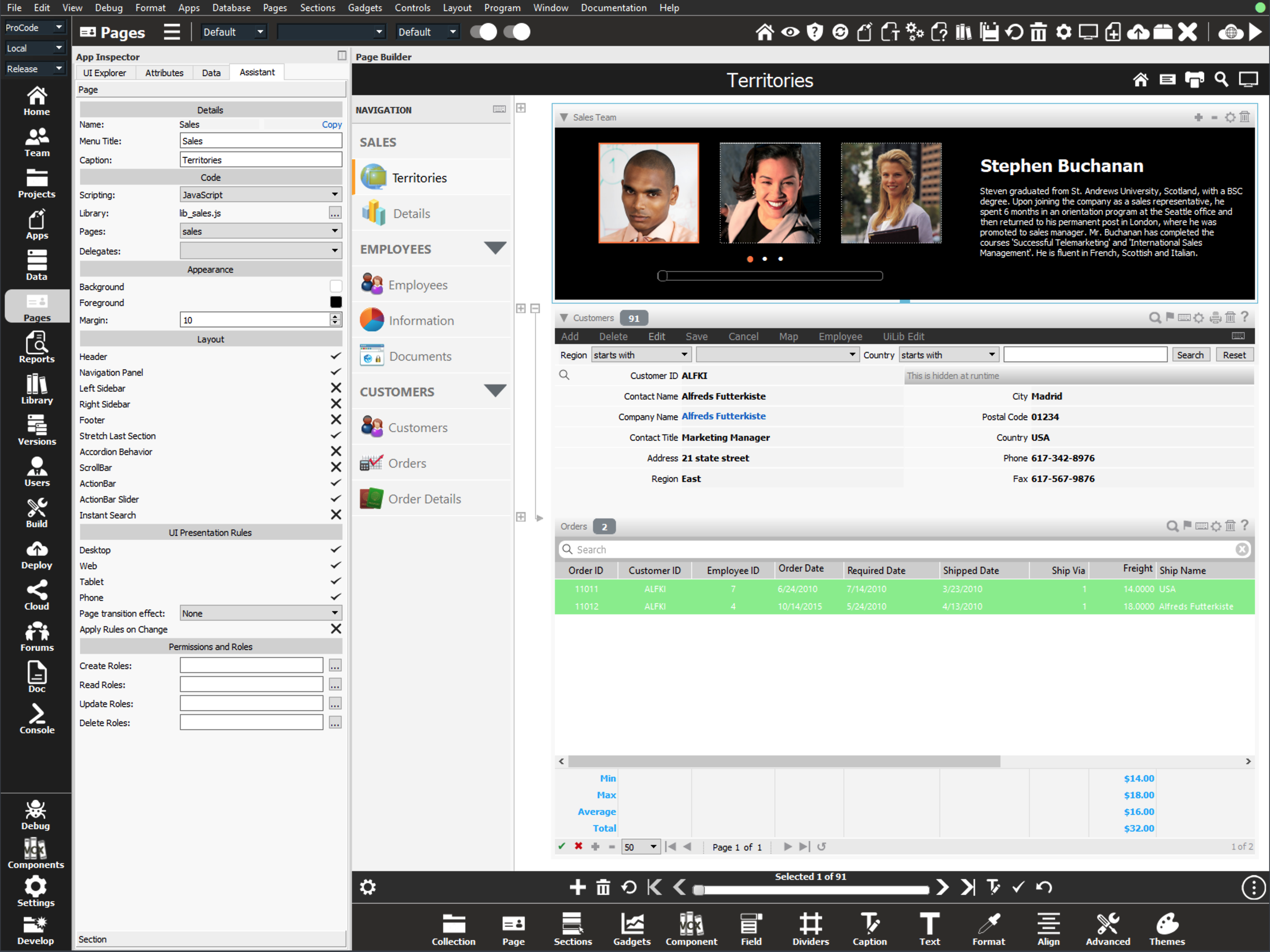Click the Background color swatch
1270x952 pixels.
[336, 286]
